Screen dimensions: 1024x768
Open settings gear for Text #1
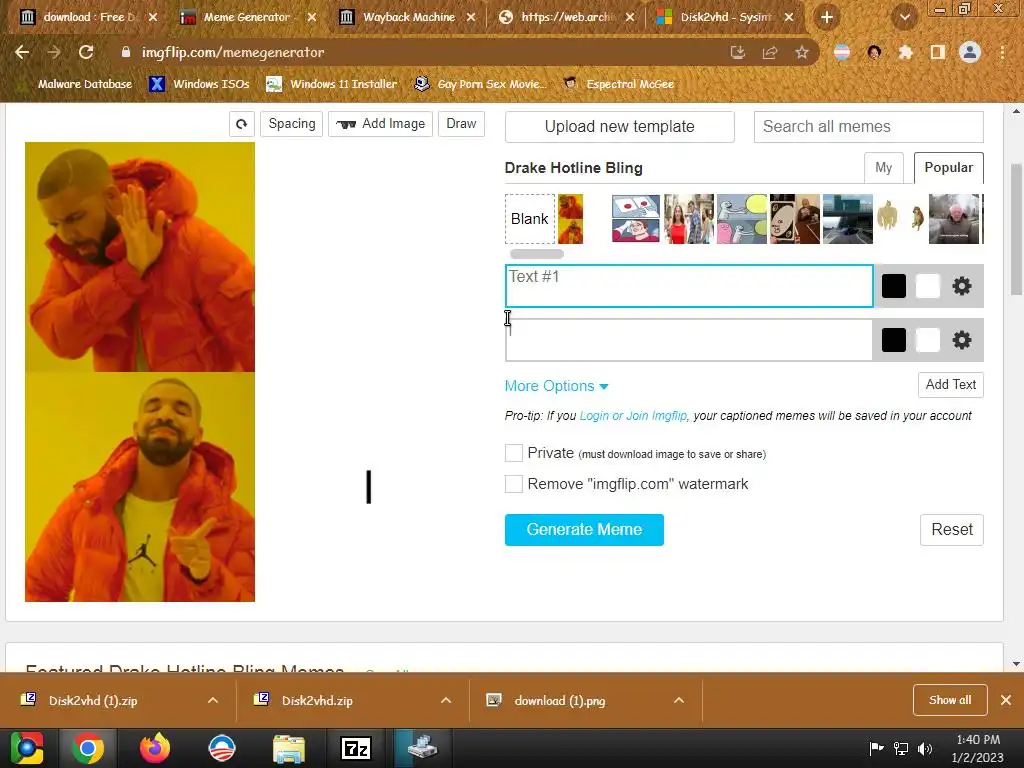[x=961, y=286]
